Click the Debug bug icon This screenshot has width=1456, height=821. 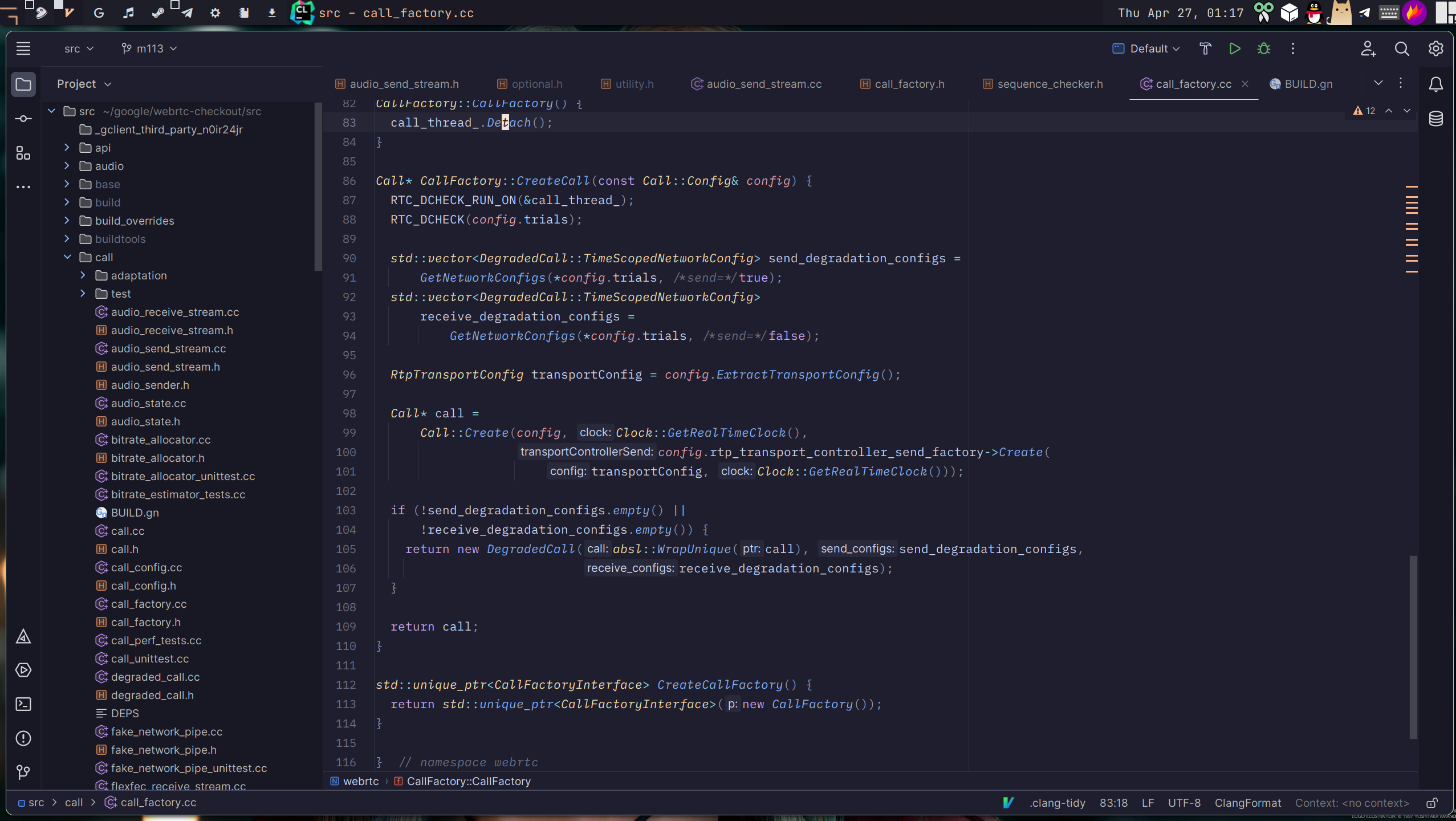tap(1263, 49)
